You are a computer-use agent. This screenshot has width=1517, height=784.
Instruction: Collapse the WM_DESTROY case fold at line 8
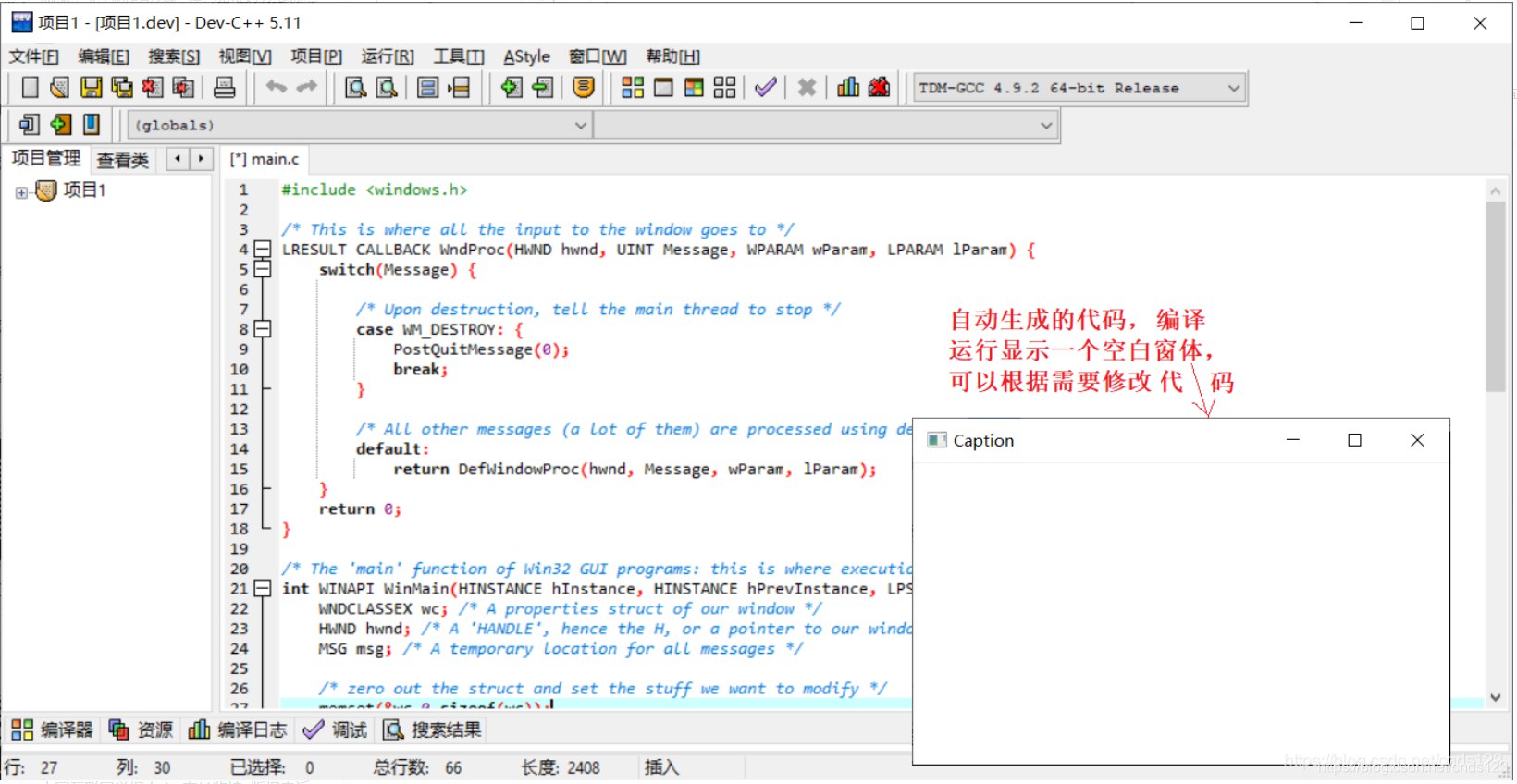point(263,329)
